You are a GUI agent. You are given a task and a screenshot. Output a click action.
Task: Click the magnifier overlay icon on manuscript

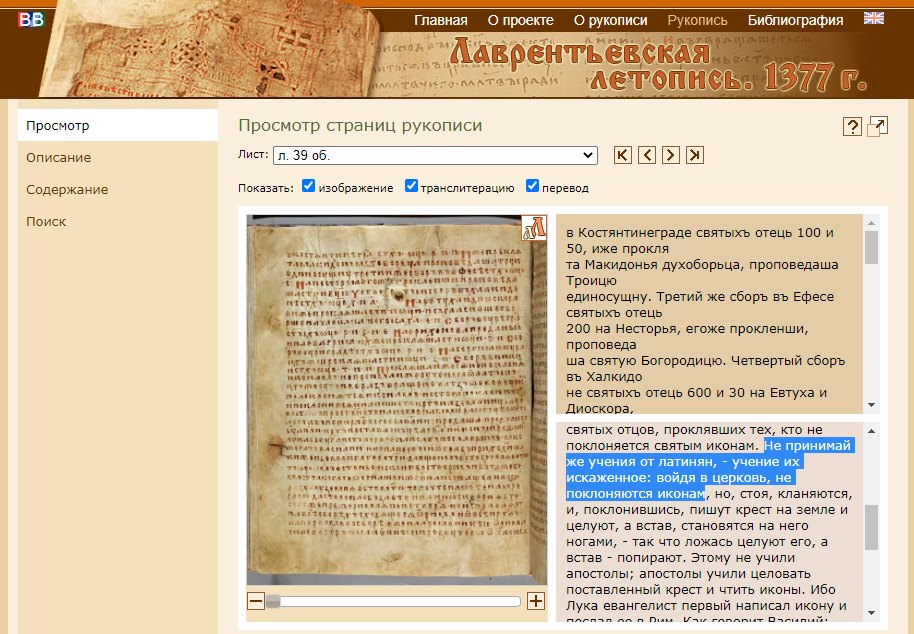click(x=534, y=227)
